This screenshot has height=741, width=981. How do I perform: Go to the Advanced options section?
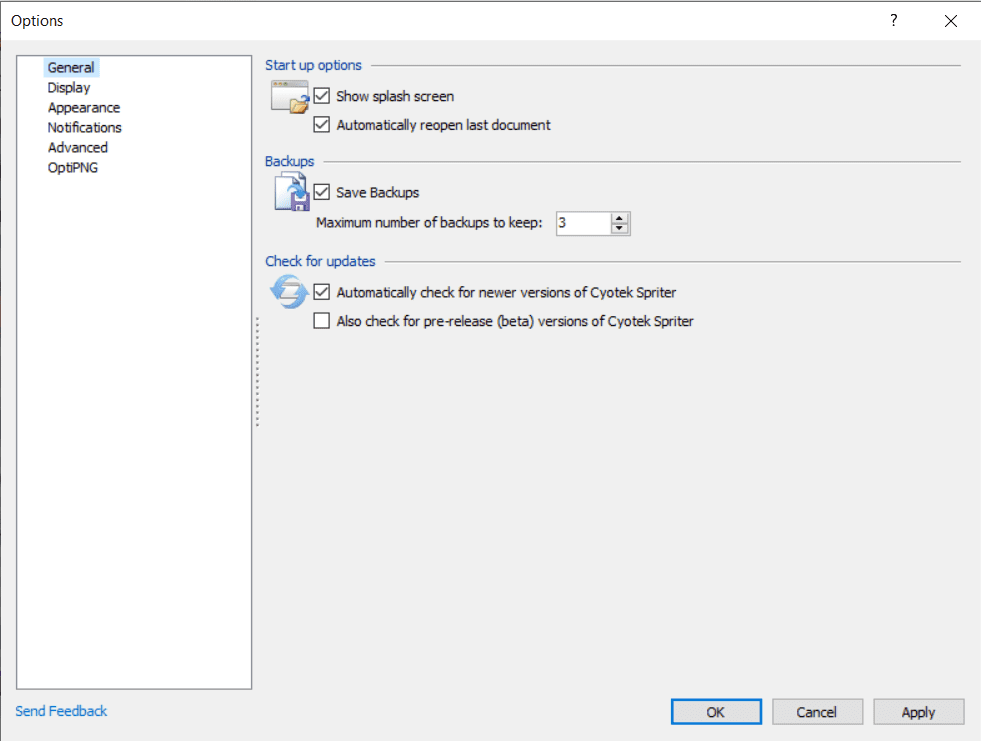coord(78,148)
